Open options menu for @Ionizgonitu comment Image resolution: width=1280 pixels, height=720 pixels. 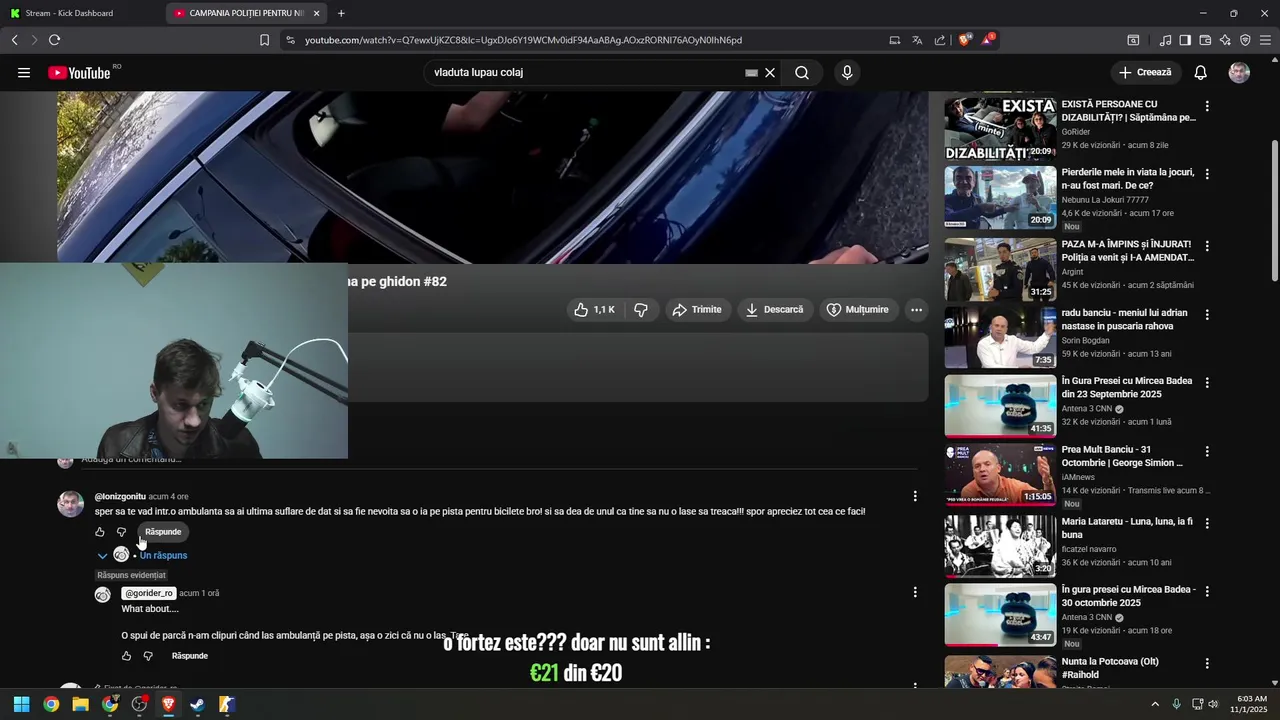(x=915, y=496)
